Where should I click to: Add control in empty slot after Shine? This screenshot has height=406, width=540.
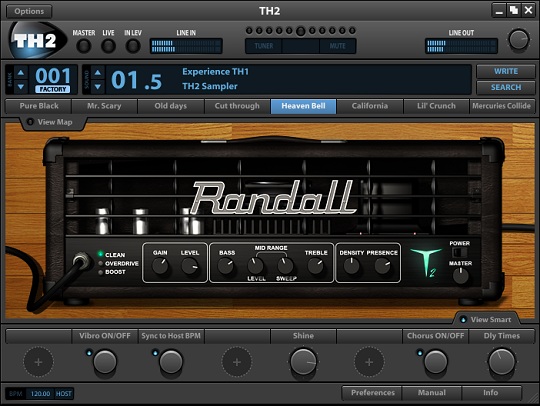[x=369, y=362]
